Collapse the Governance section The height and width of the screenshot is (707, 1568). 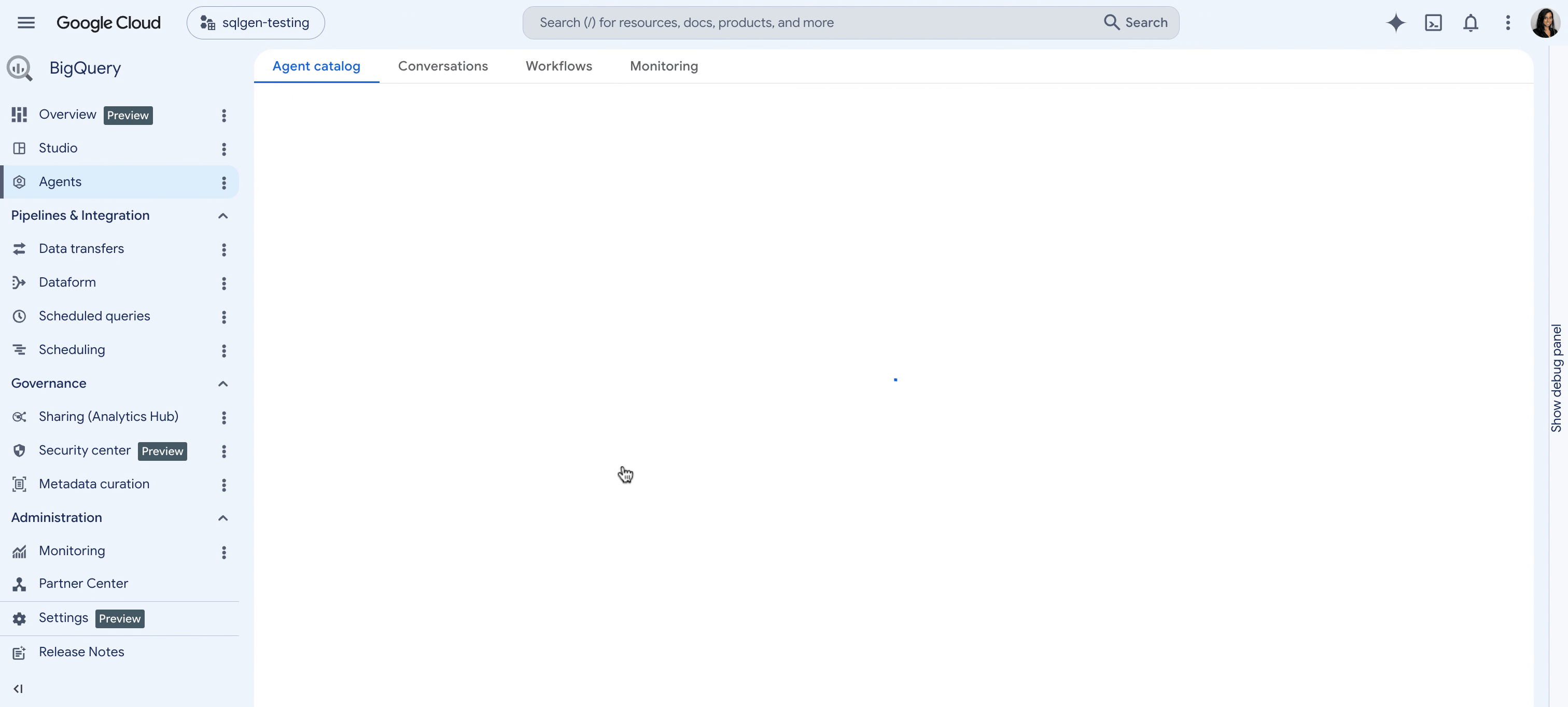point(222,384)
